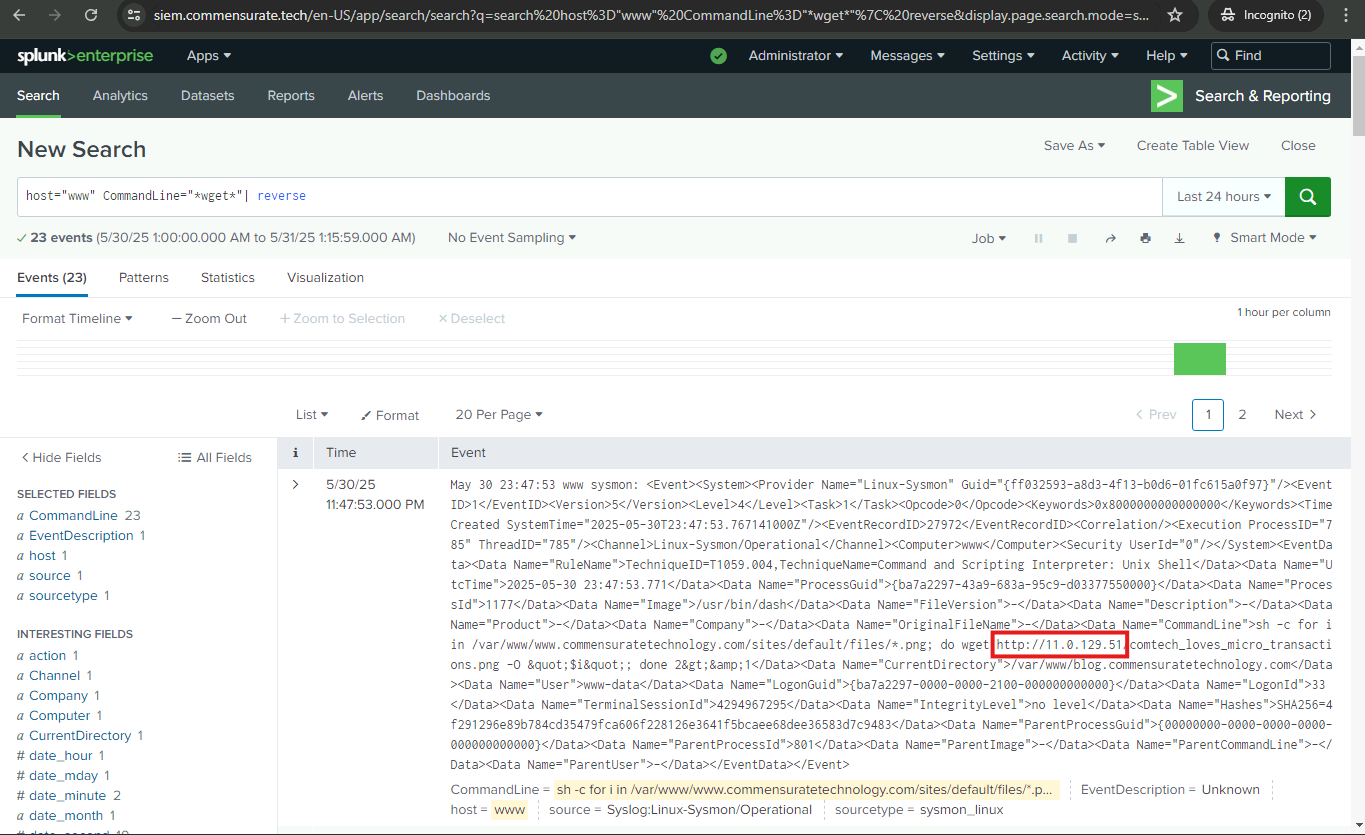Click the green timeline bar

coord(1199,359)
